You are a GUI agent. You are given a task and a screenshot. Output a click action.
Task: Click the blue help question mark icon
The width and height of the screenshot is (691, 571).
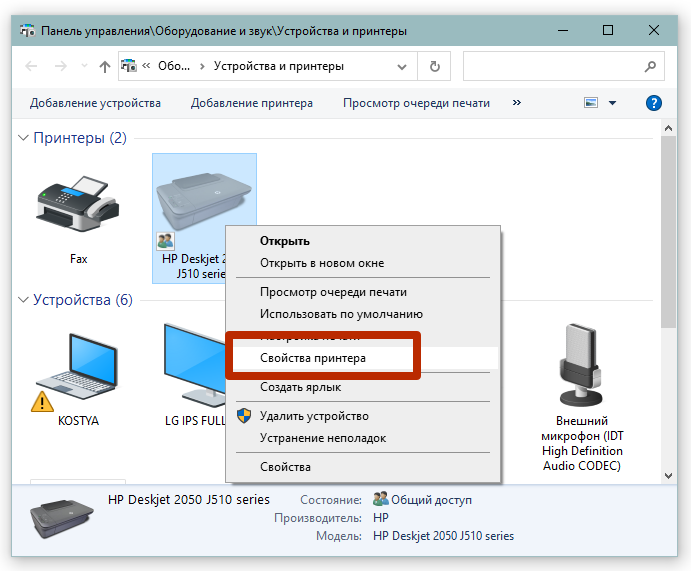click(654, 103)
